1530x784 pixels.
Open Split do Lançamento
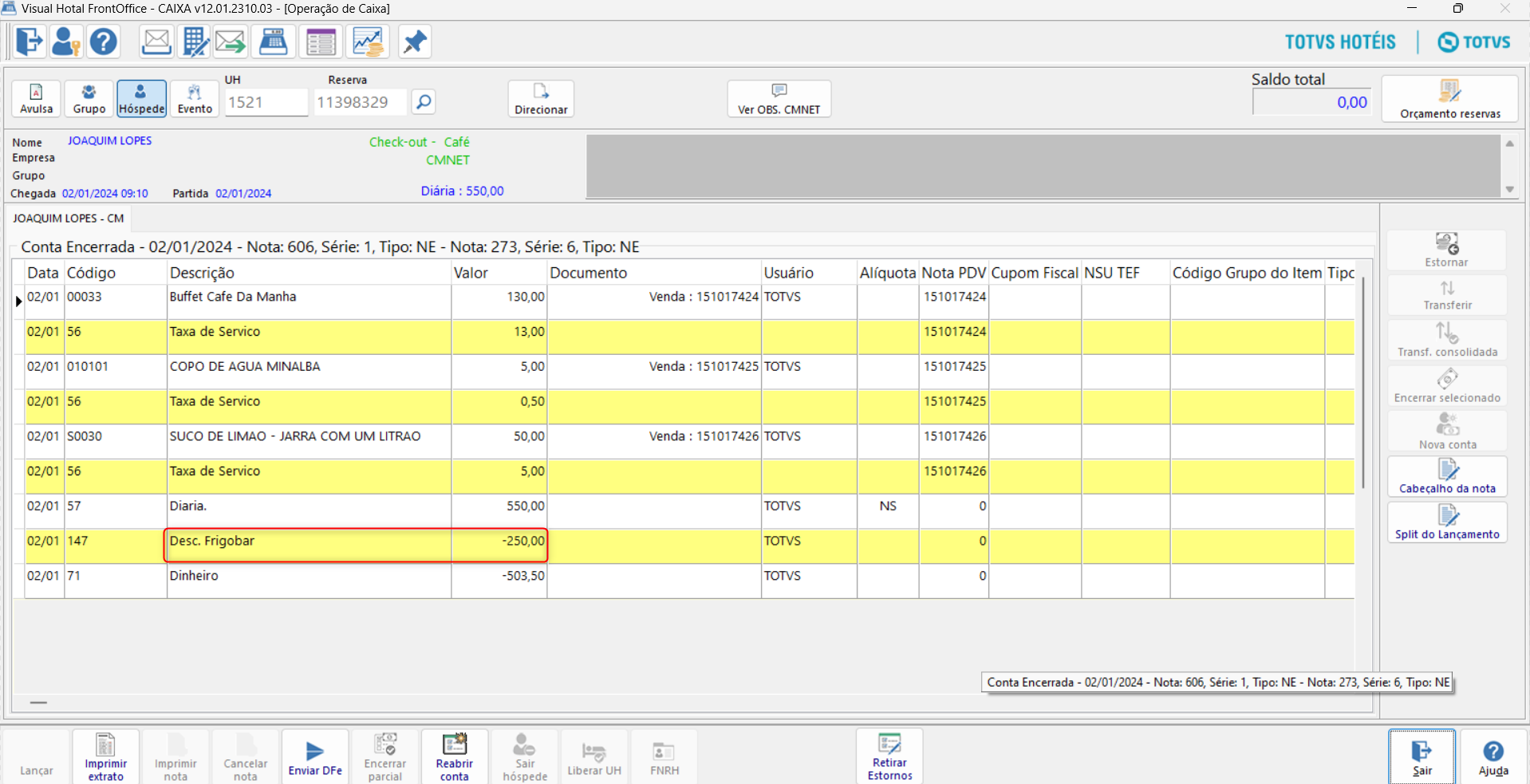[x=1446, y=522]
